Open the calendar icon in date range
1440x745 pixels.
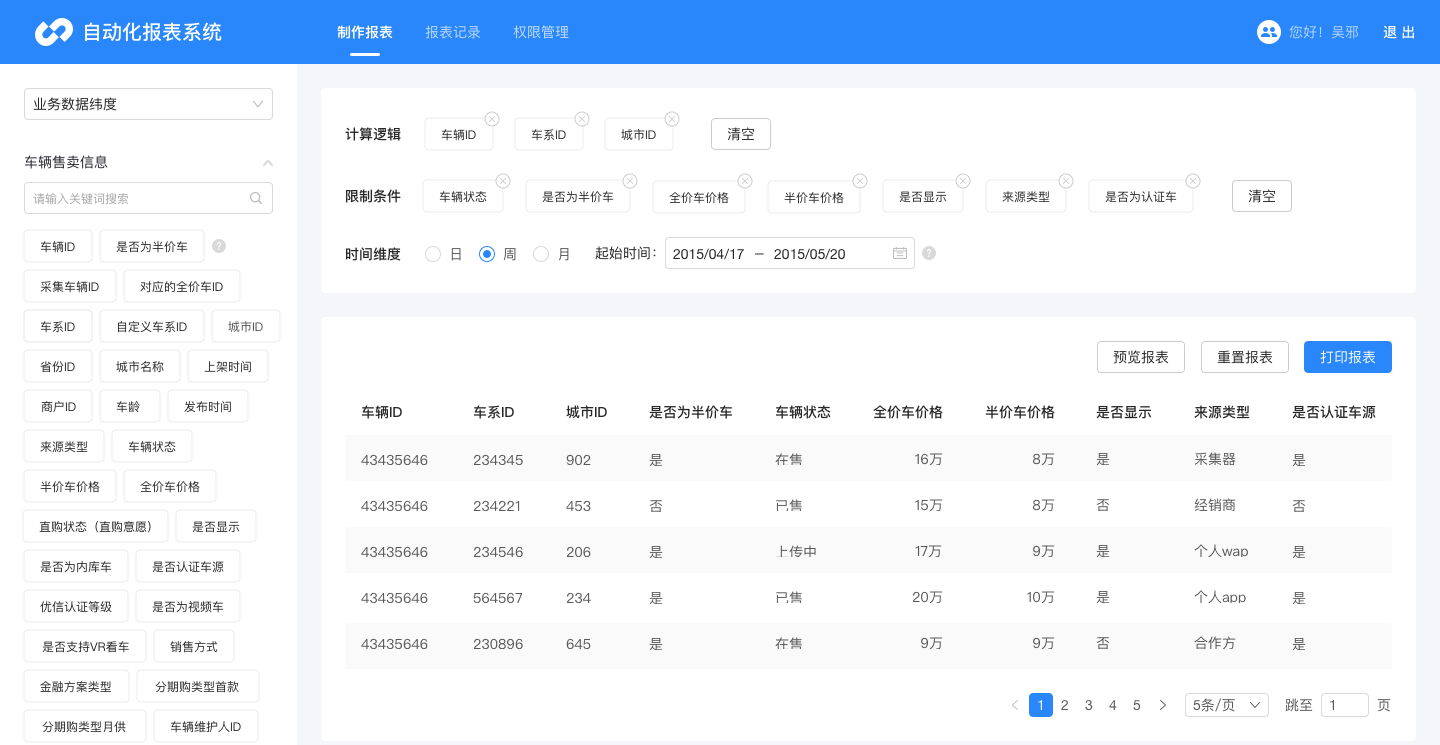[900, 254]
